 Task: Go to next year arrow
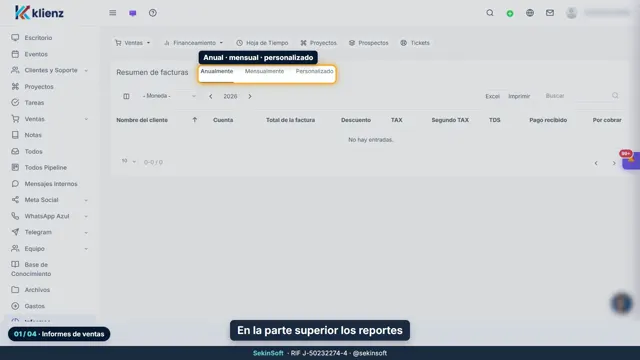(x=250, y=96)
